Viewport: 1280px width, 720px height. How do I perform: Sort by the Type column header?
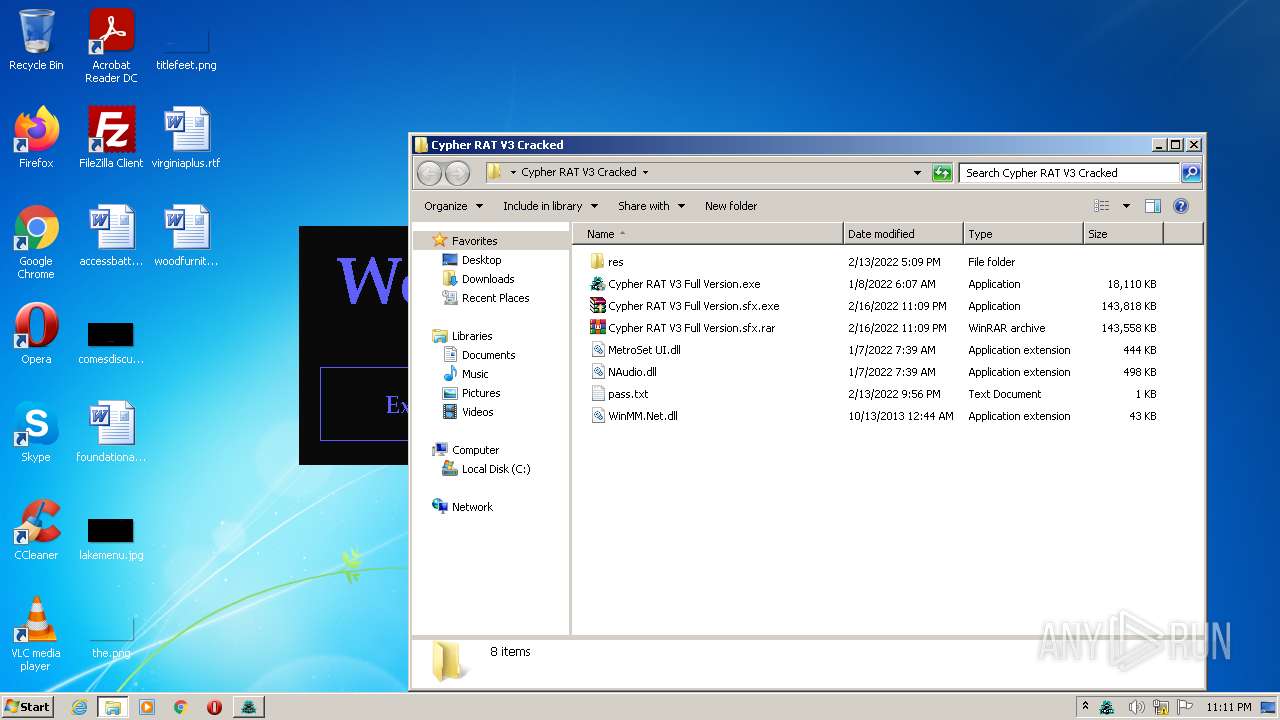tap(1023, 234)
